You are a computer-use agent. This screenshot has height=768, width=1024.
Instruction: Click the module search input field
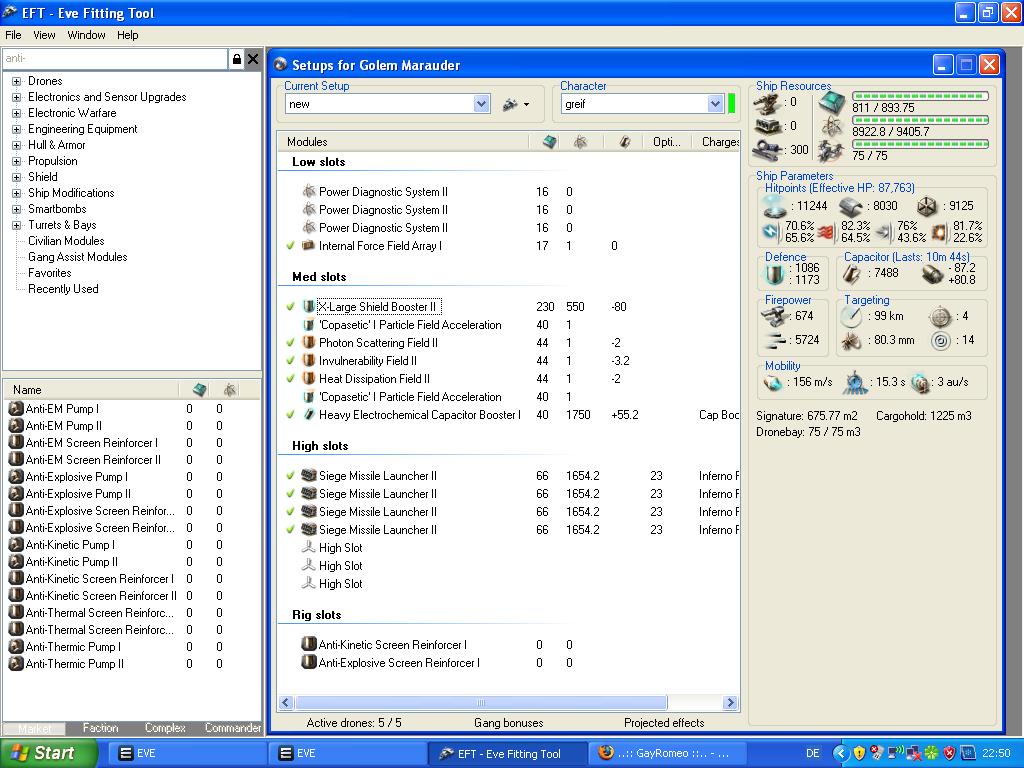[x=115, y=59]
